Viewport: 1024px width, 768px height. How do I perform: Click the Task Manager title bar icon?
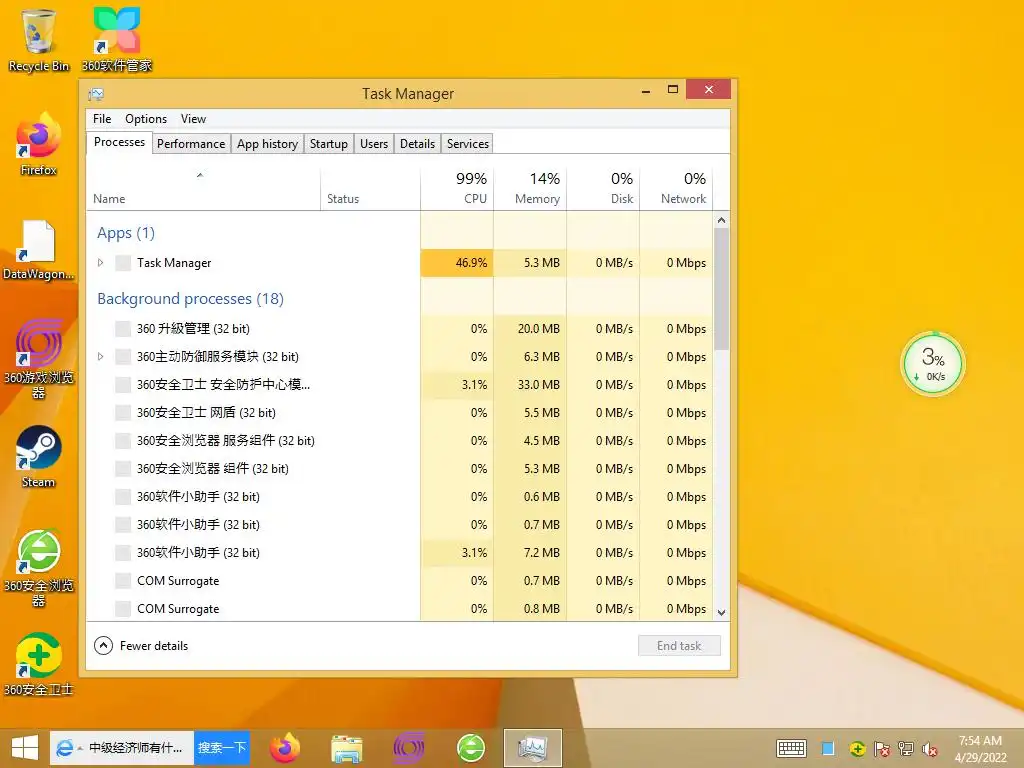pos(96,94)
